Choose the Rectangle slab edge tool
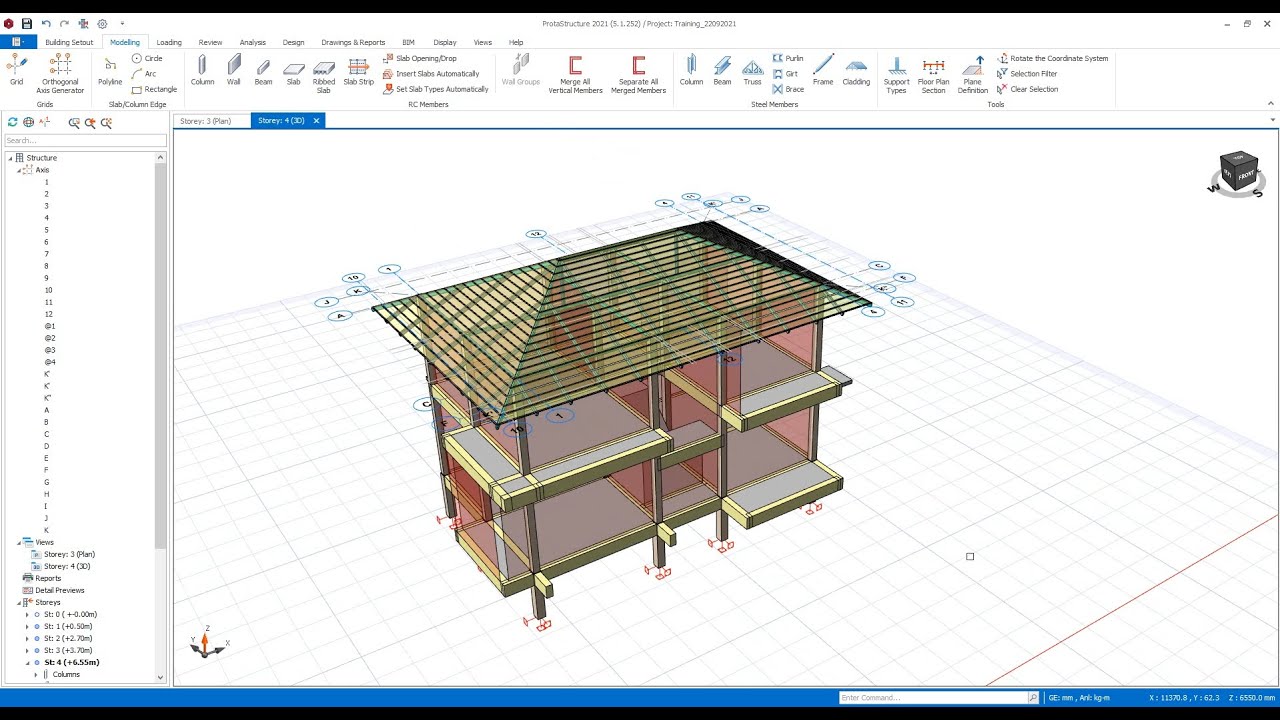The height and width of the screenshot is (720, 1280). [154, 89]
